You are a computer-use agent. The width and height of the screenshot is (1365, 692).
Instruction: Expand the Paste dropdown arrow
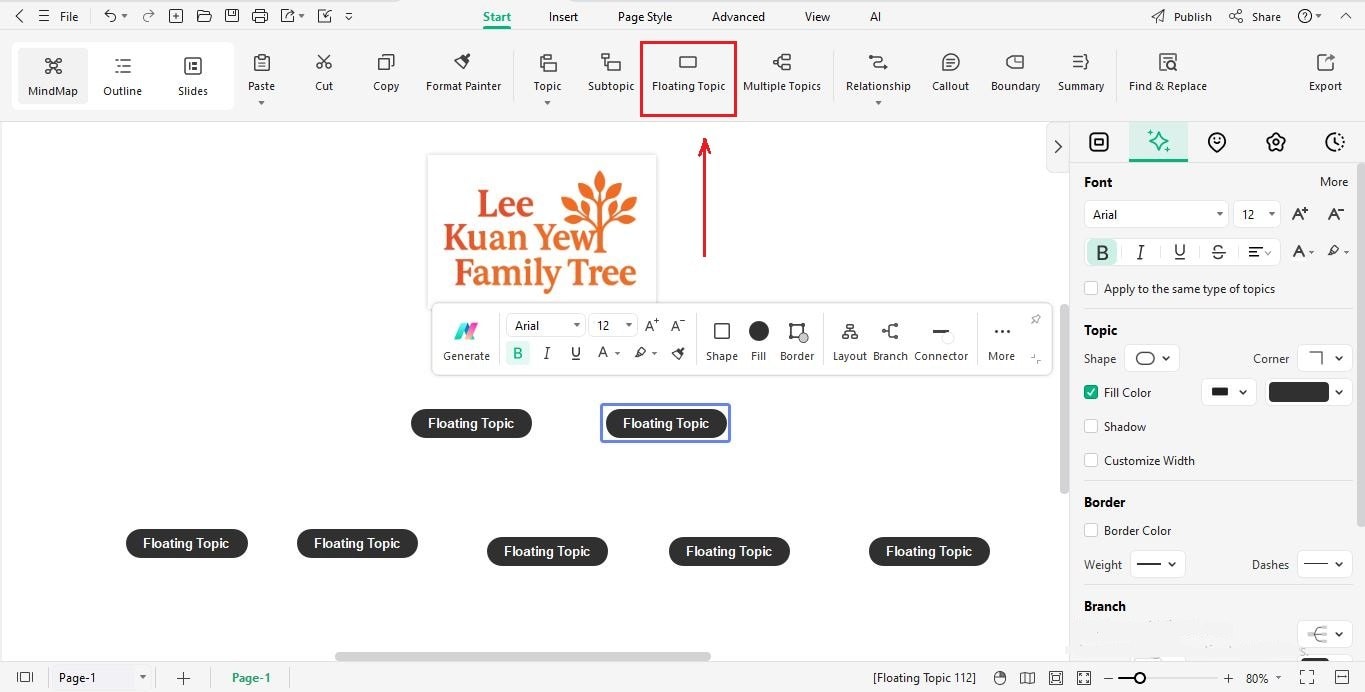pos(261,102)
